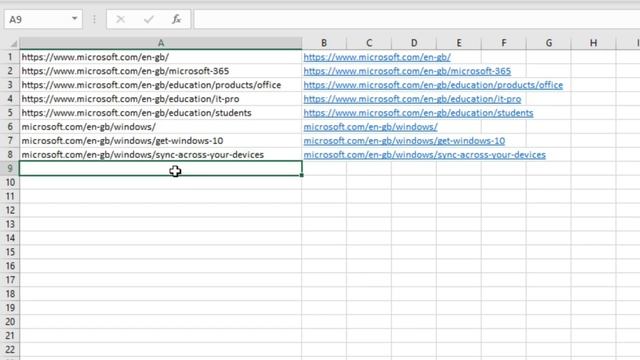
Task: Select row 3 header
Action: tap(10, 85)
